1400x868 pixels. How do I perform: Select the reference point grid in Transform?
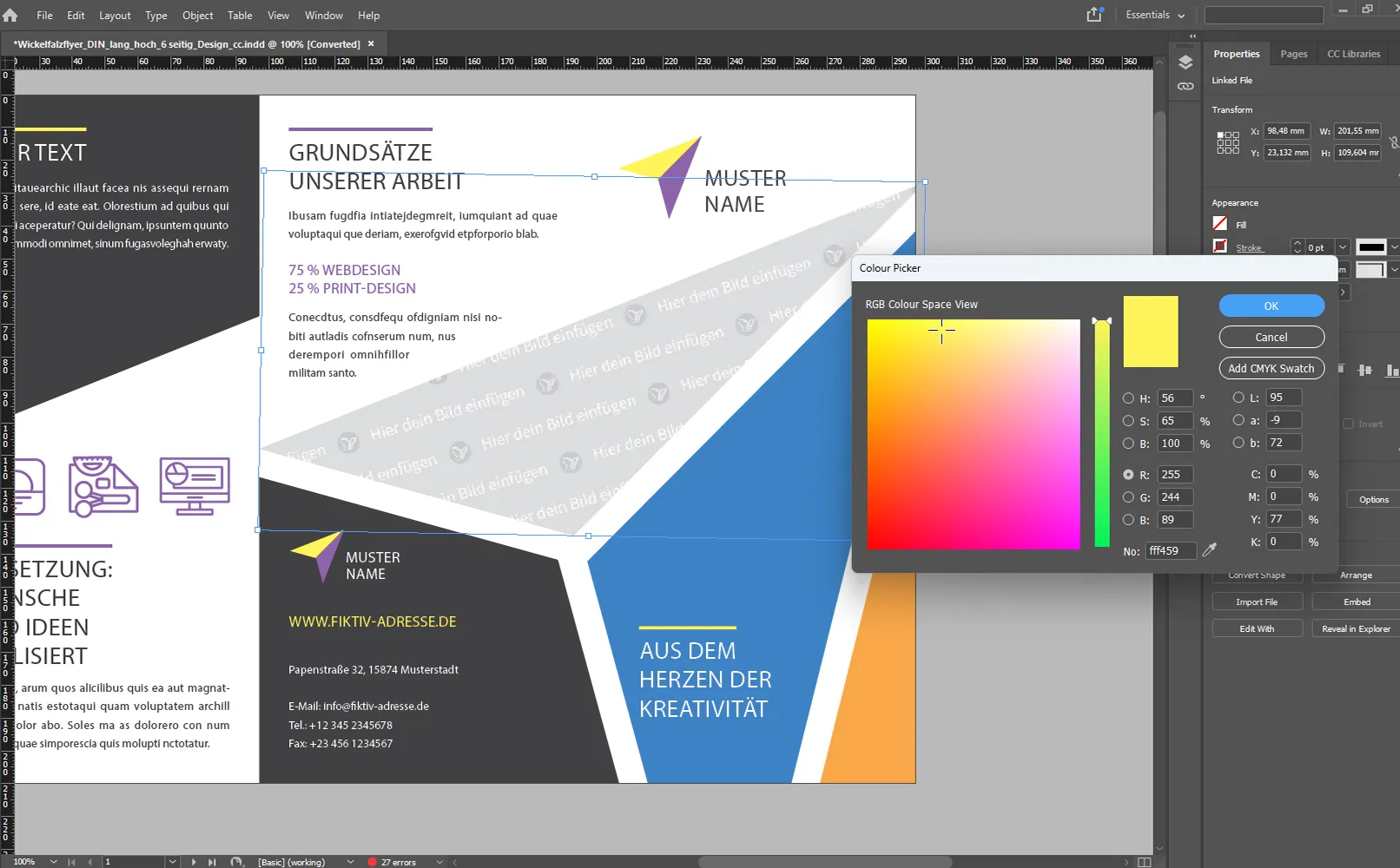1228,142
